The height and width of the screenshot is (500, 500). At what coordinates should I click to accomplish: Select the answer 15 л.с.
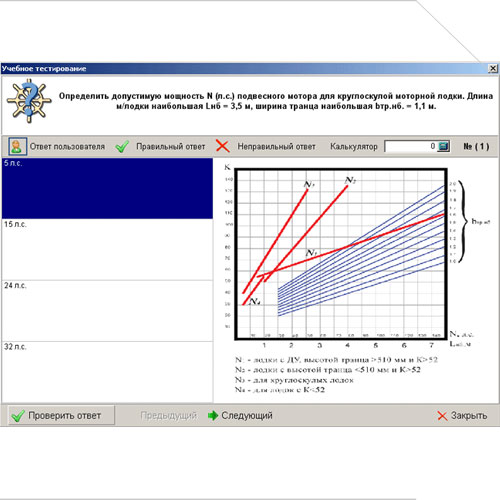pyautogui.click(x=107, y=249)
